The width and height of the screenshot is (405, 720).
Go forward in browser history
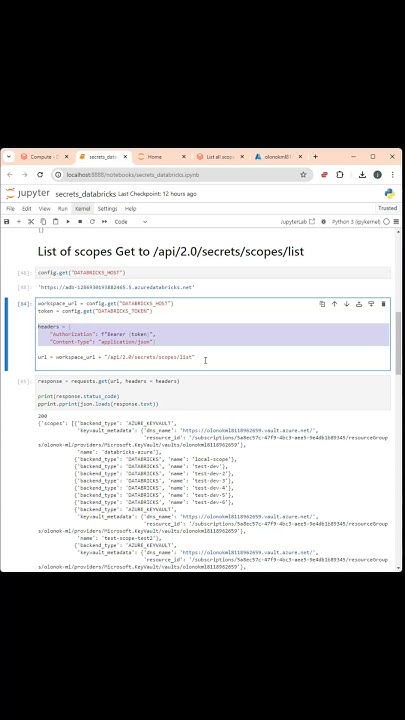[x=25, y=175]
